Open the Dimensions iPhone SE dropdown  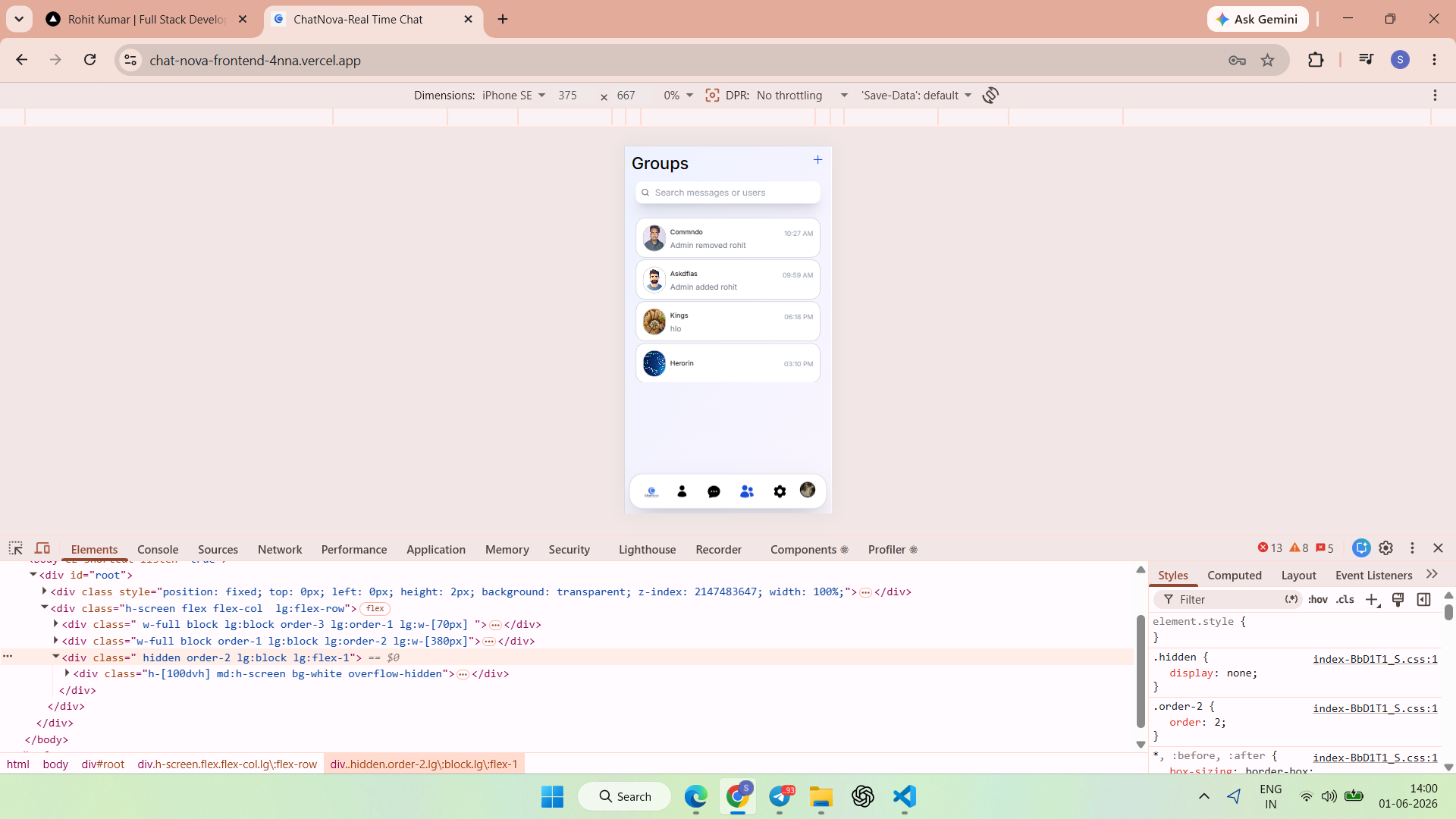[513, 95]
